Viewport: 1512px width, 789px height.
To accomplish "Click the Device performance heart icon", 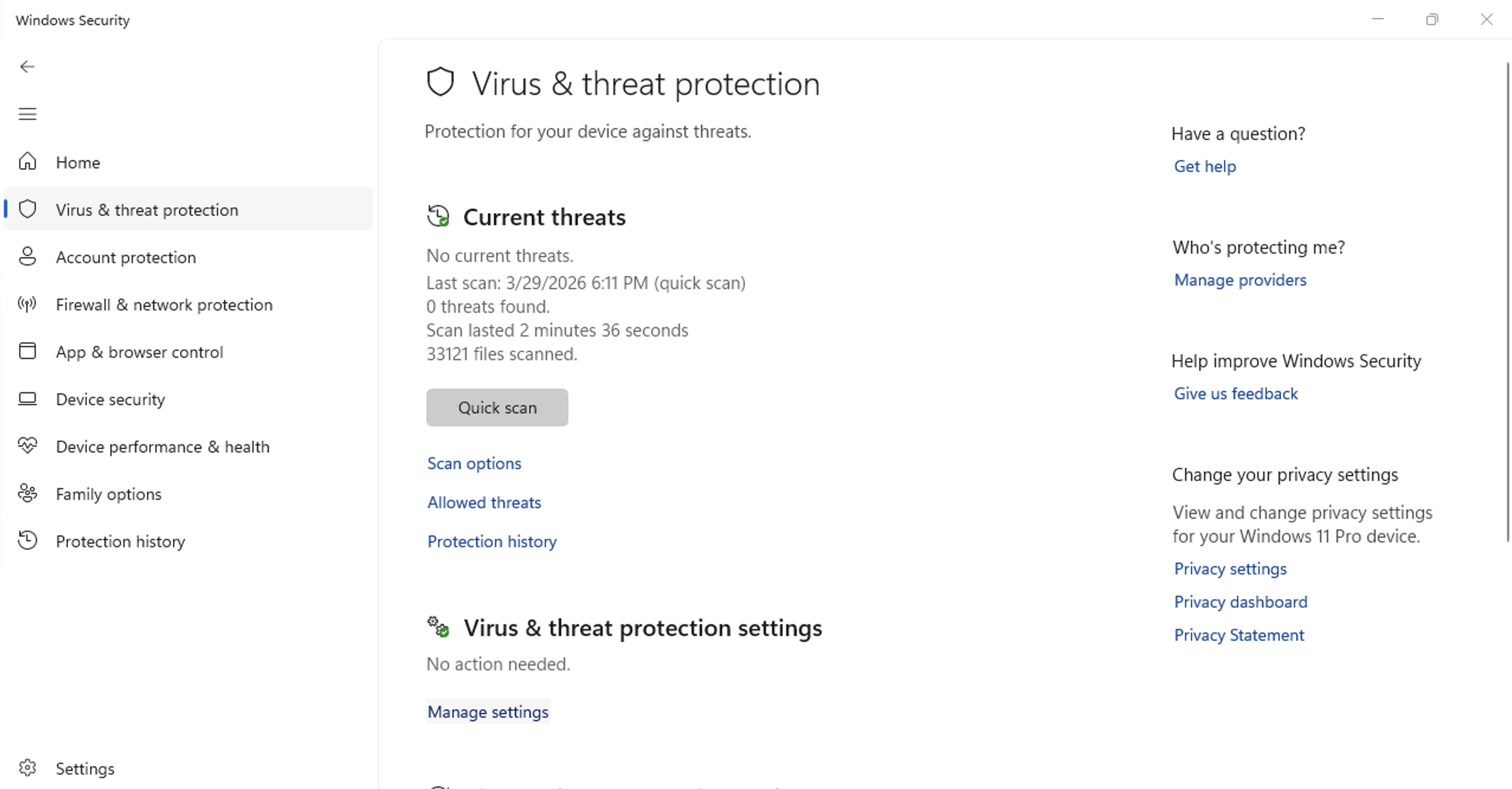I will [x=27, y=445].
